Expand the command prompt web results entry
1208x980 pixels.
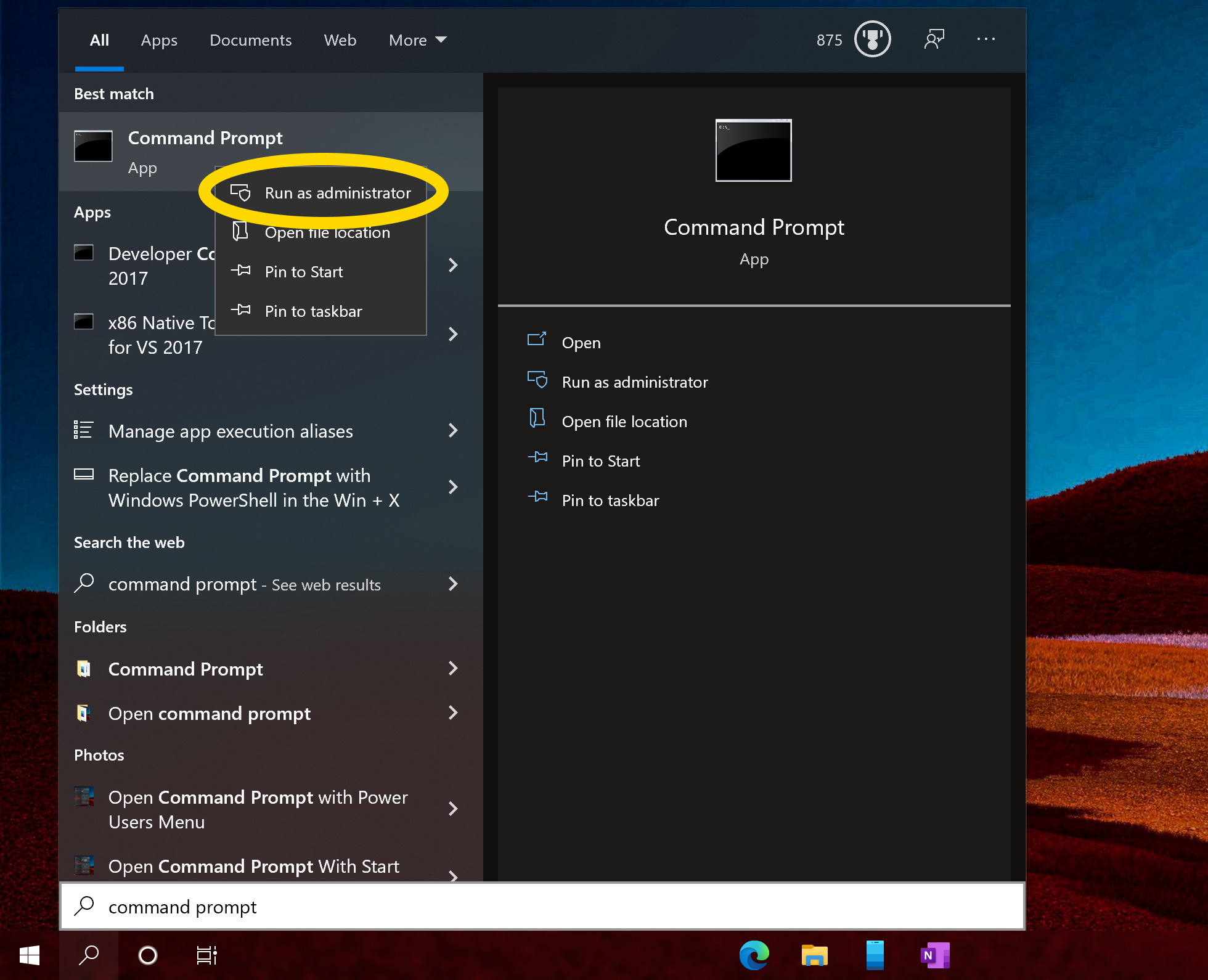pyautogui.click(x=454, y=584)
